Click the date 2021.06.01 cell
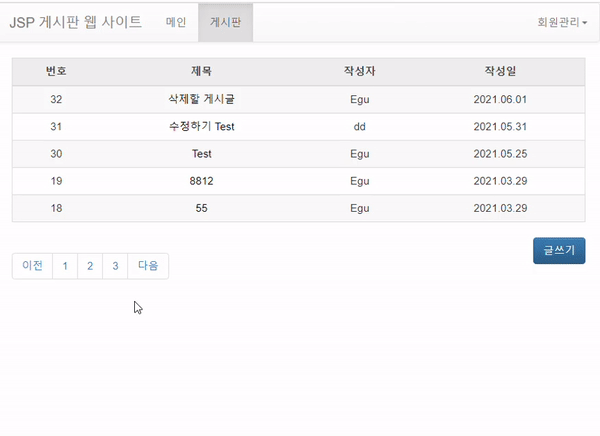600x436 pixels. pos(501,100)
